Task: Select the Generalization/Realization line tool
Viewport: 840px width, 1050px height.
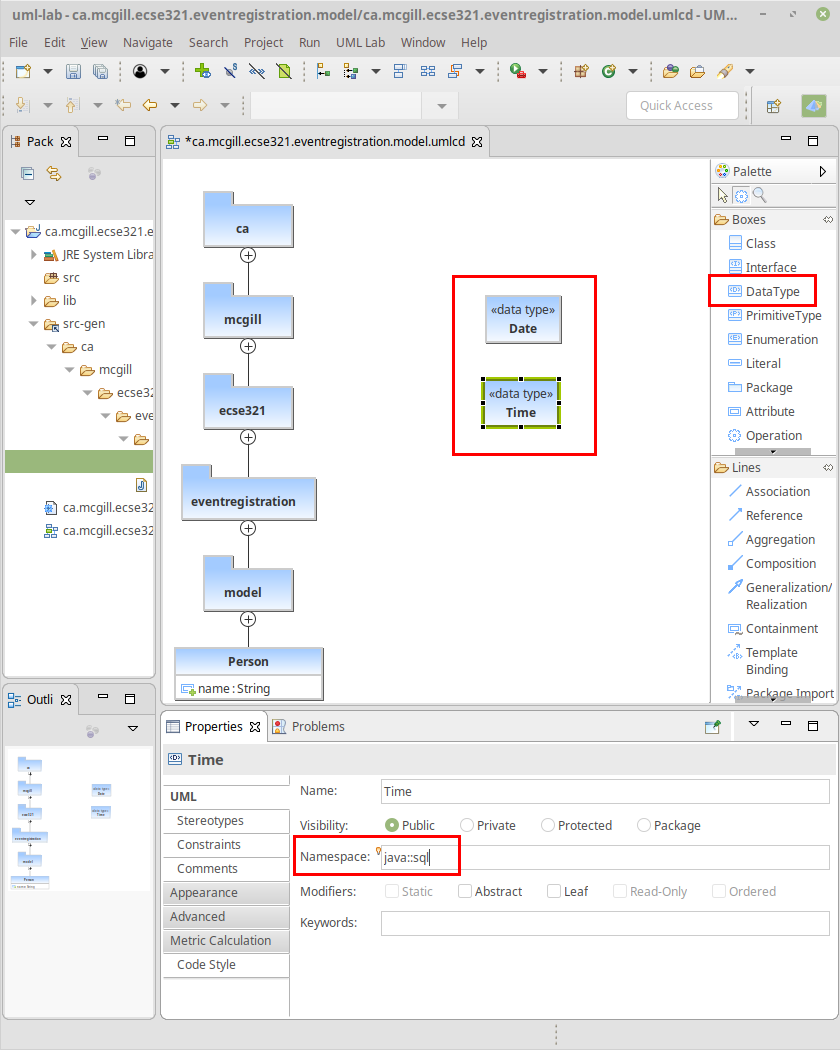Action: point(780,596)
